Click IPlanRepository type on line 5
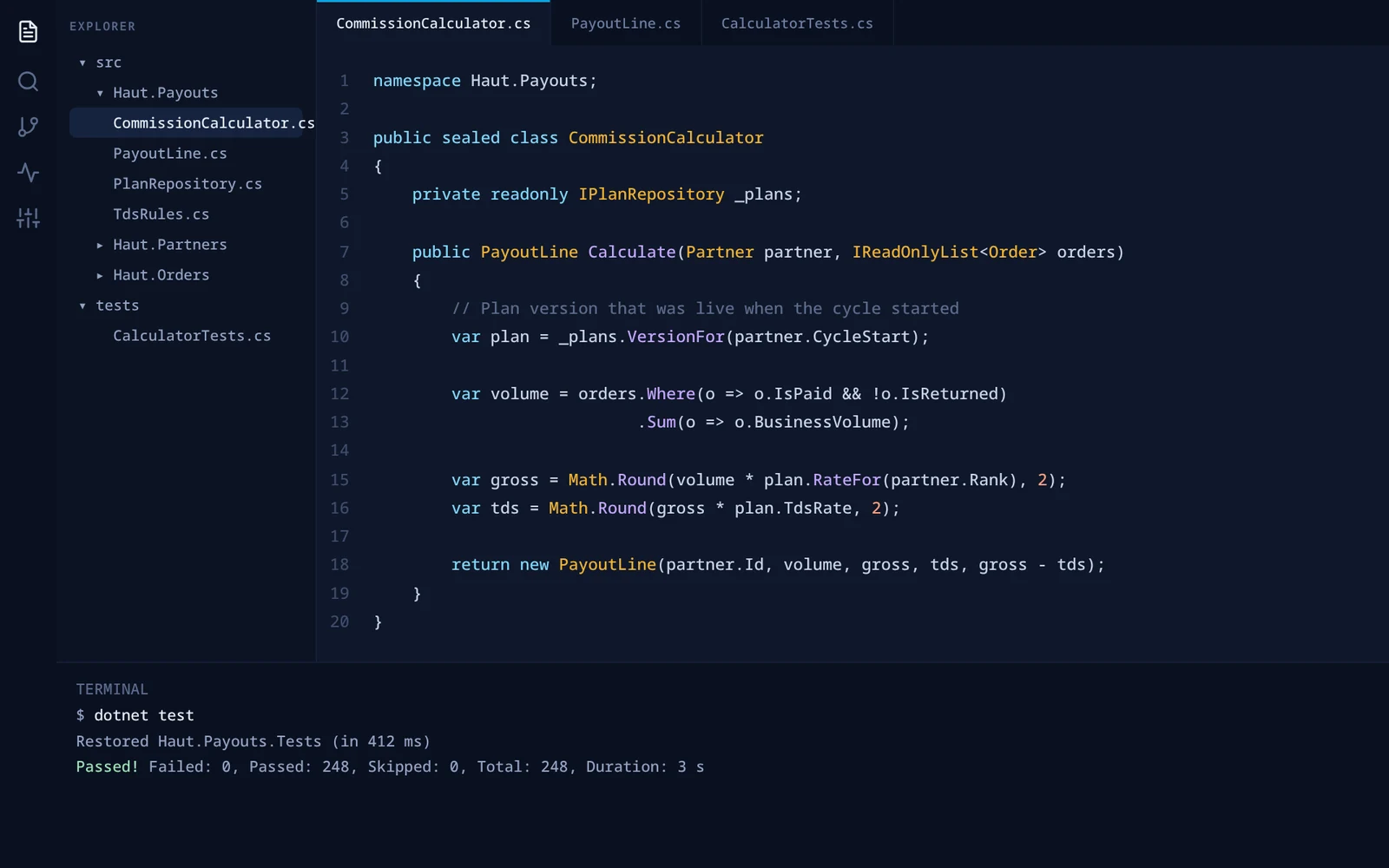1389x868 pixels. (x=651, y=194)
